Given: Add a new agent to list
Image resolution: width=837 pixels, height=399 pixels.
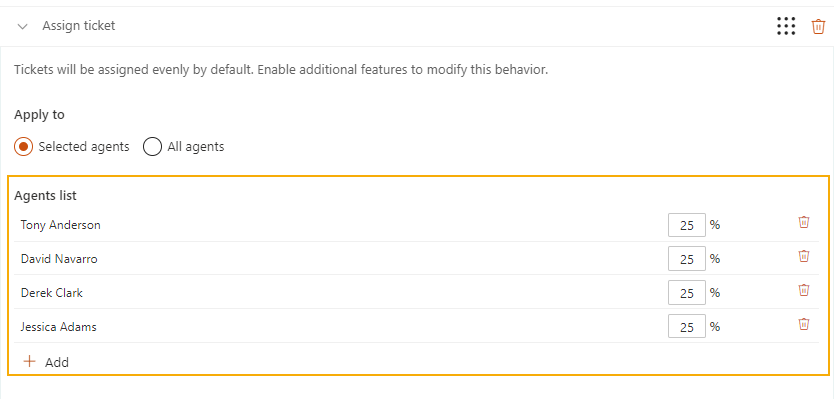Looking at the screenshot, I should pos(46,362).
